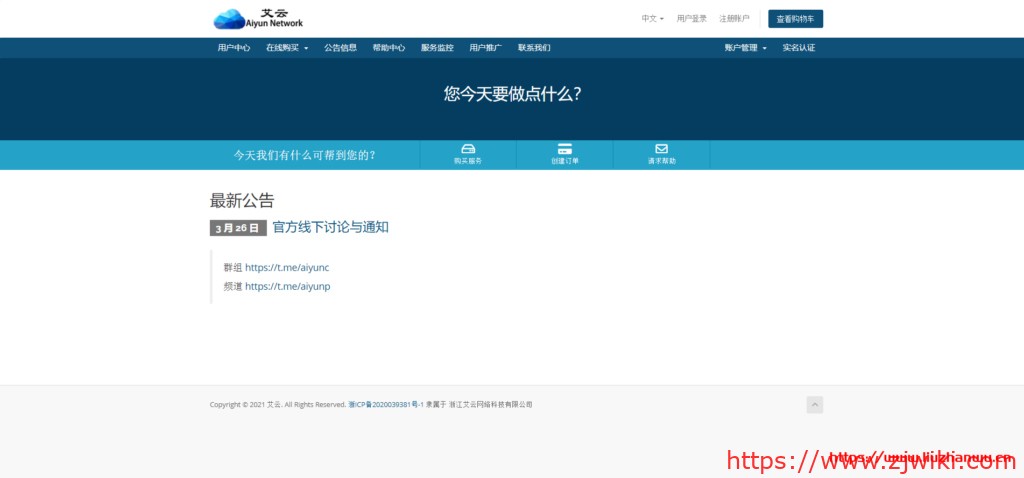Expand the 在线购买 dropdown menu
Screen dimensions: 1024x478
(x=287, y=48)
